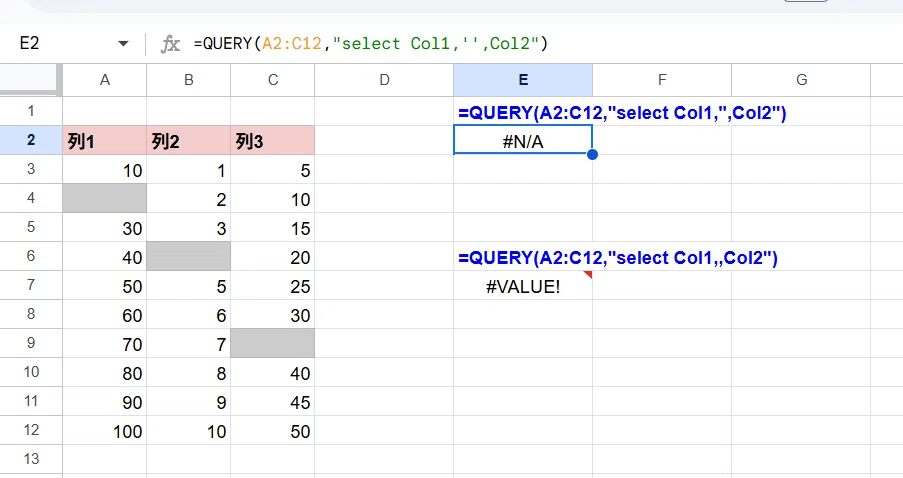Click the gray empty cell A4
This screenshot has height=478, width=903.
pos(105,198)
